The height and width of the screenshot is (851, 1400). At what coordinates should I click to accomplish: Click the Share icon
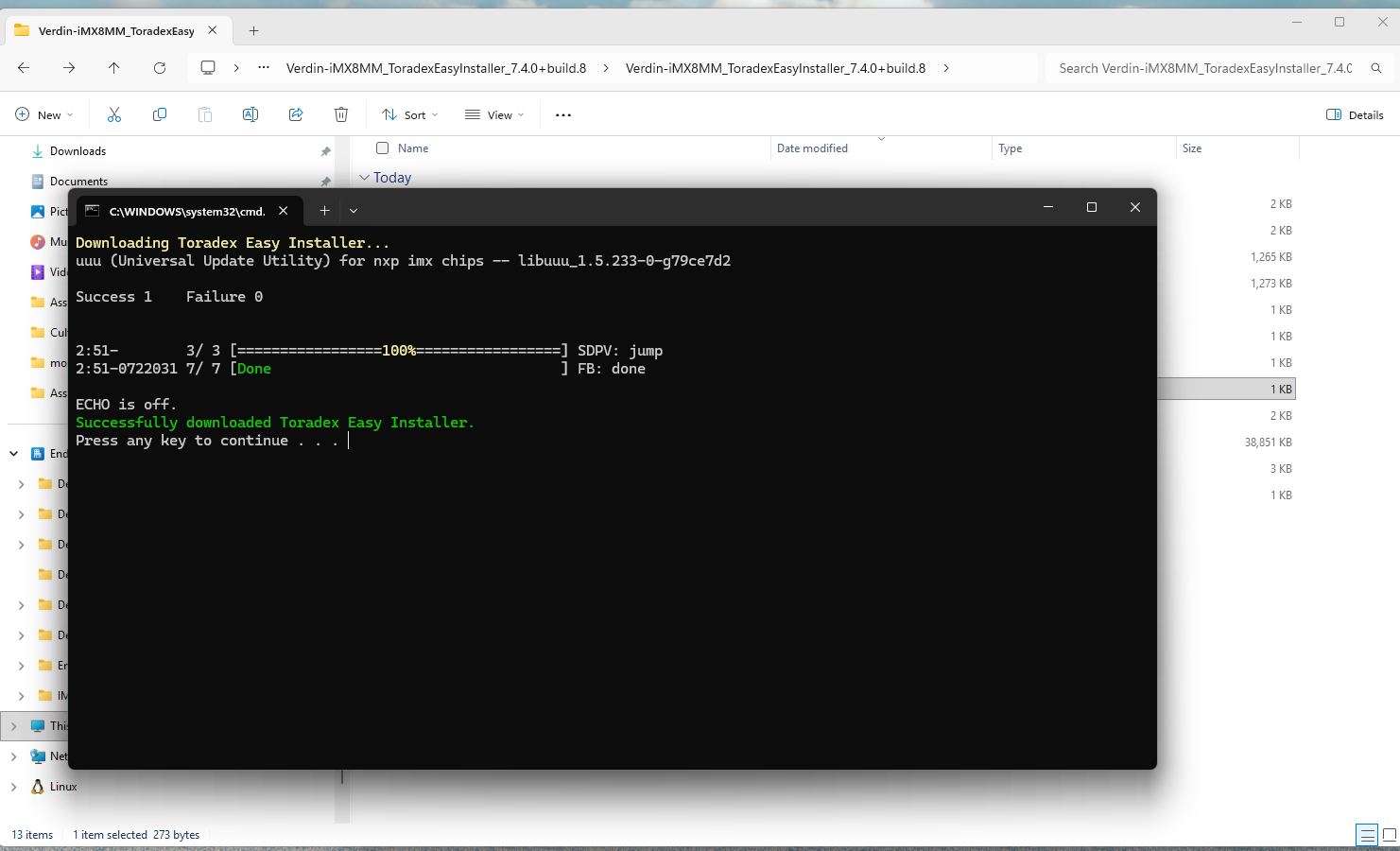pyautogui.click(x=296, y=114)
